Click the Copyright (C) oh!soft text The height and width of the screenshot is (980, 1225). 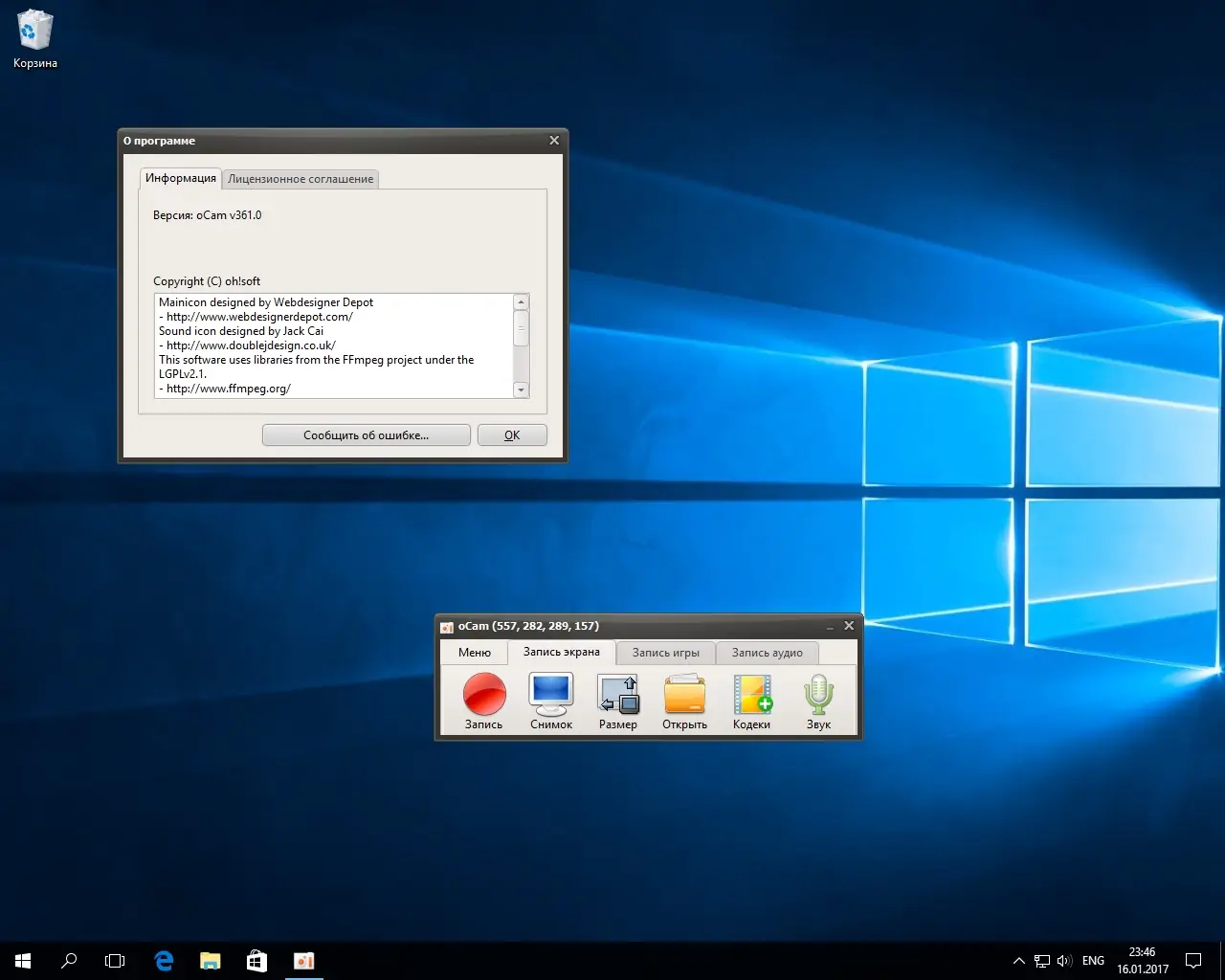pos(207,281)
